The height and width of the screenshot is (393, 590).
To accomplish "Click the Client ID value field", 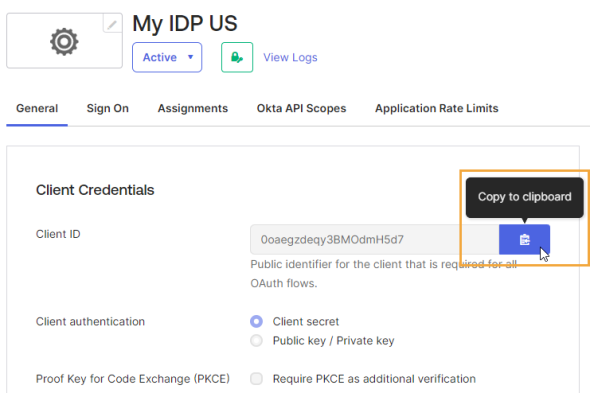I will (375, 239).
